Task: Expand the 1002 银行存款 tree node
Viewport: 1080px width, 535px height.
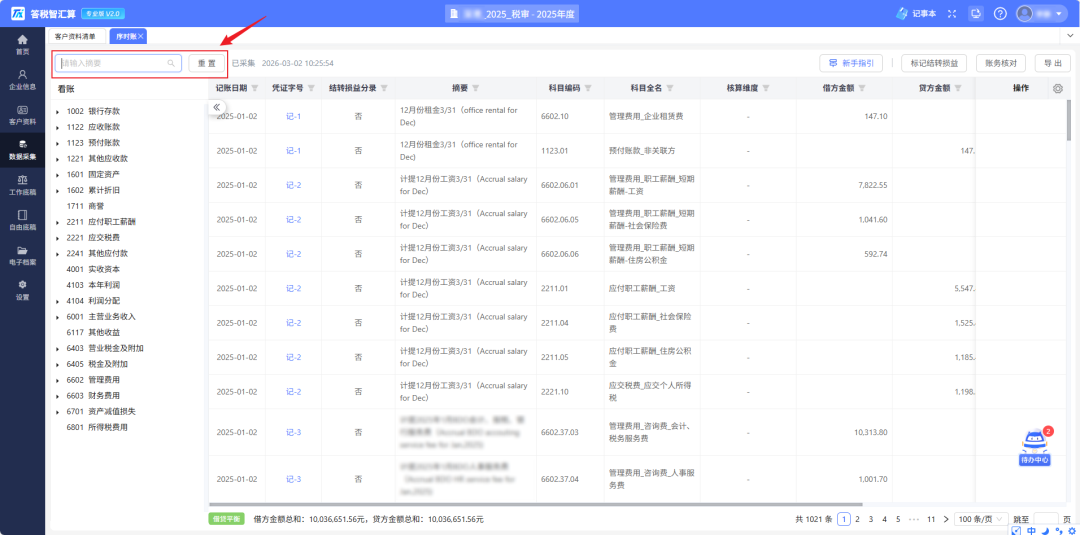Action: (58, 112)
